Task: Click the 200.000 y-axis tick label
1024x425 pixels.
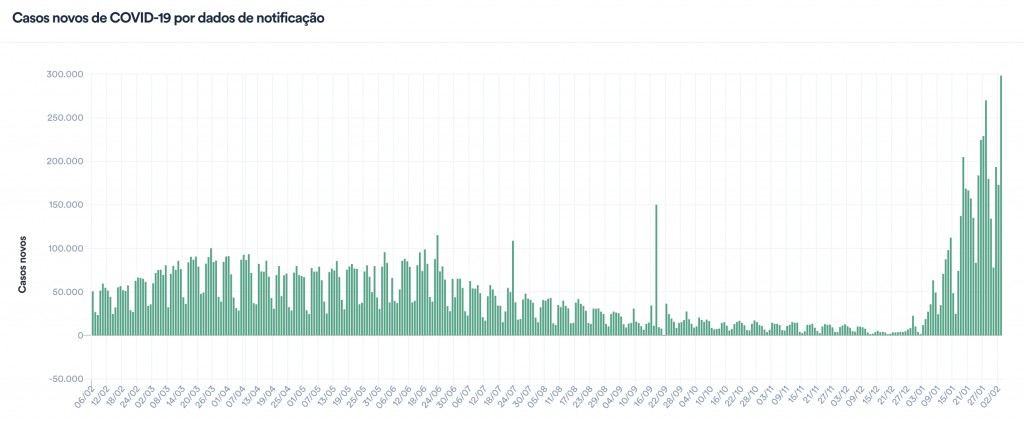Action: click(64, 162)
